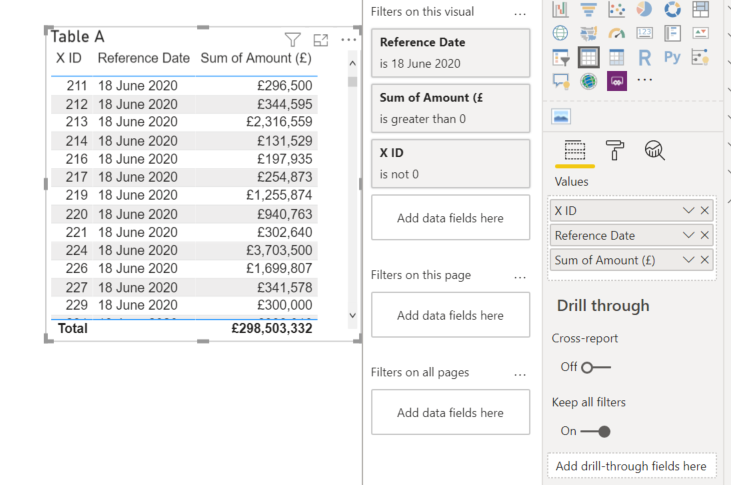Remove X ID field from Values
731x485 pixels.
point(704,210)
